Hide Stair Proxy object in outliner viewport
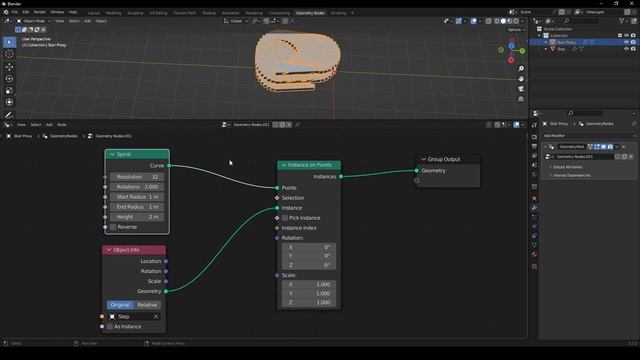Image resolution: width=640 pixels, height=360 pixels. point(626,42)
